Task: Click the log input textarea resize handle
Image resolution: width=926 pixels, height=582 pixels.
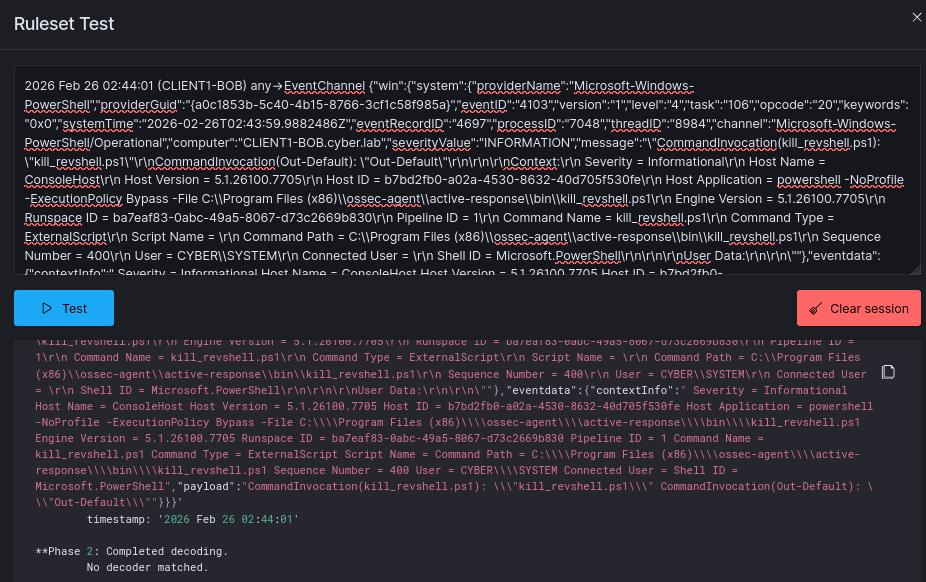Action: click(x=915, y=269)
